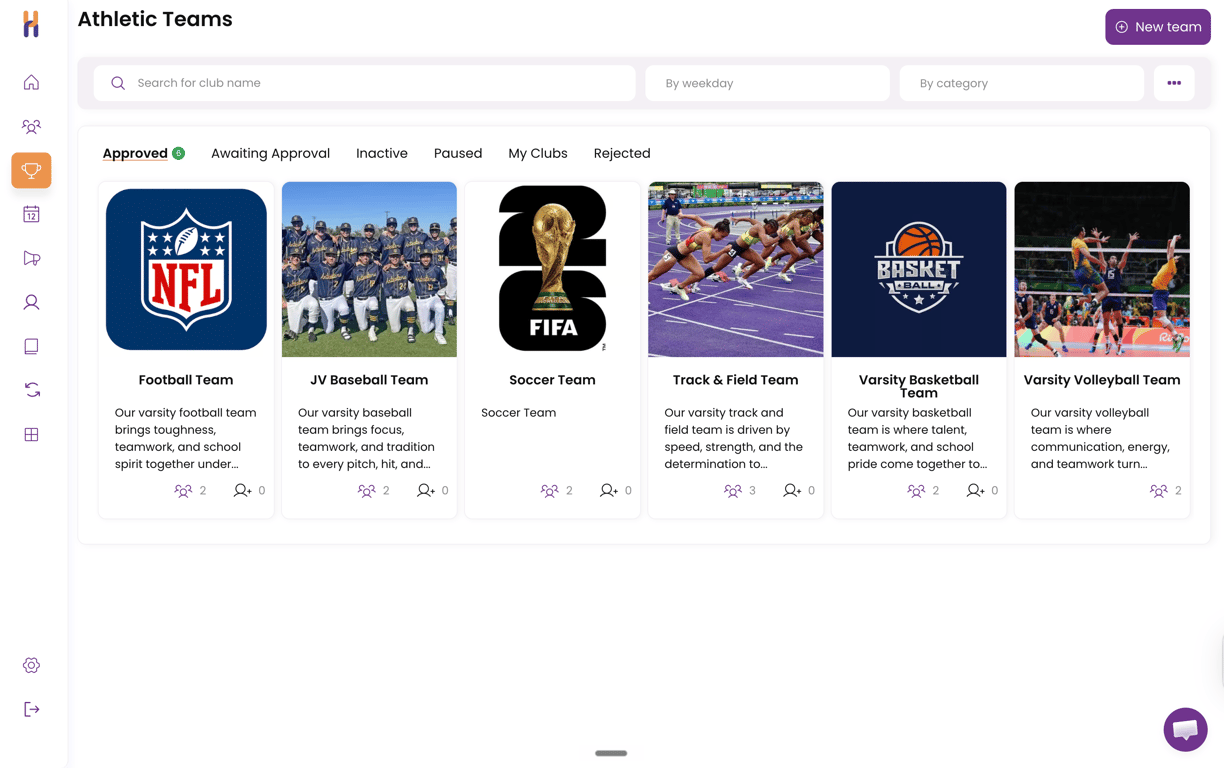Click add-member icon on Football Team card
Image resolution: width=1224 pixels, height=768 pixels.
(x=242, y=491)
